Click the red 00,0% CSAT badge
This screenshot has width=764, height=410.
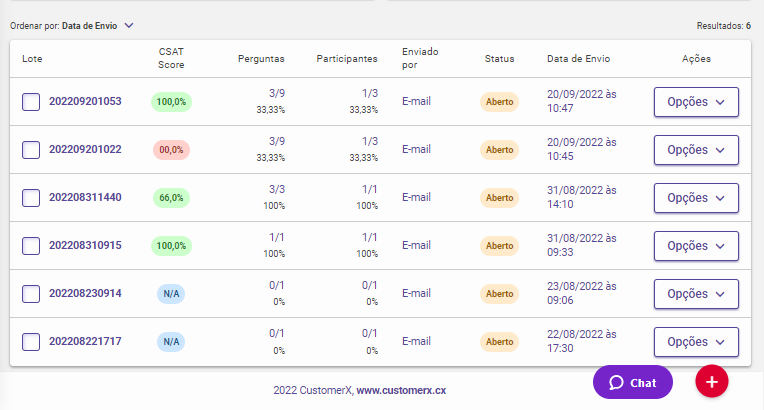(x=171, y=150)
